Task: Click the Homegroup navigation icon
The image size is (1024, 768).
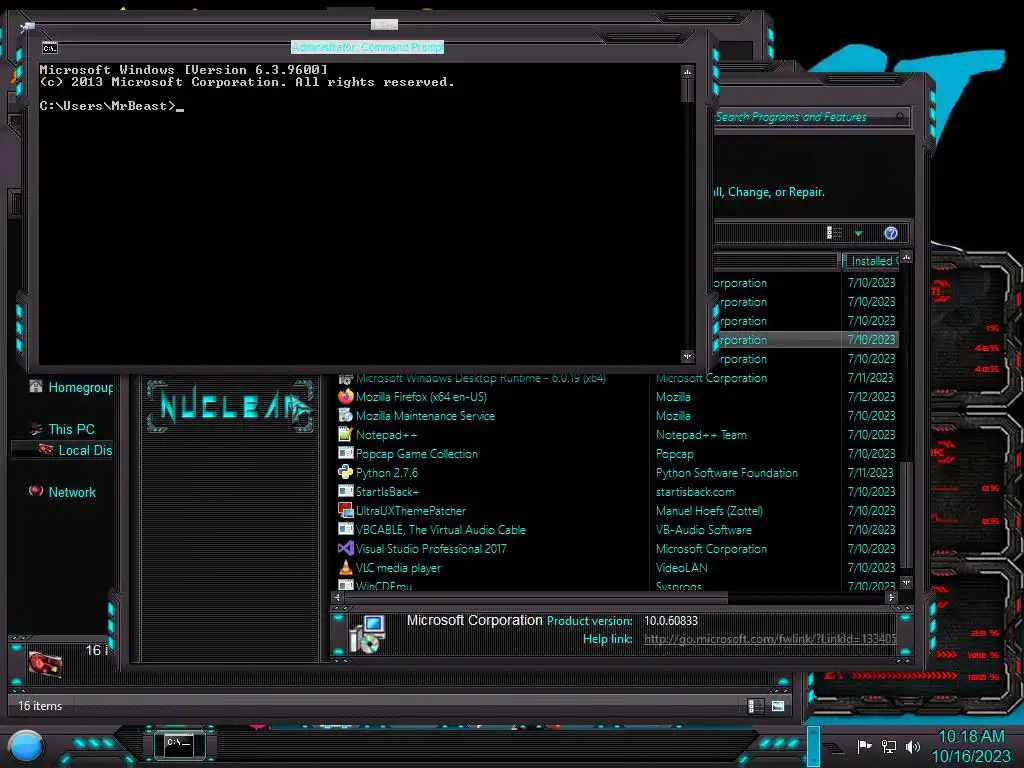Action: [x=36, y=387]
